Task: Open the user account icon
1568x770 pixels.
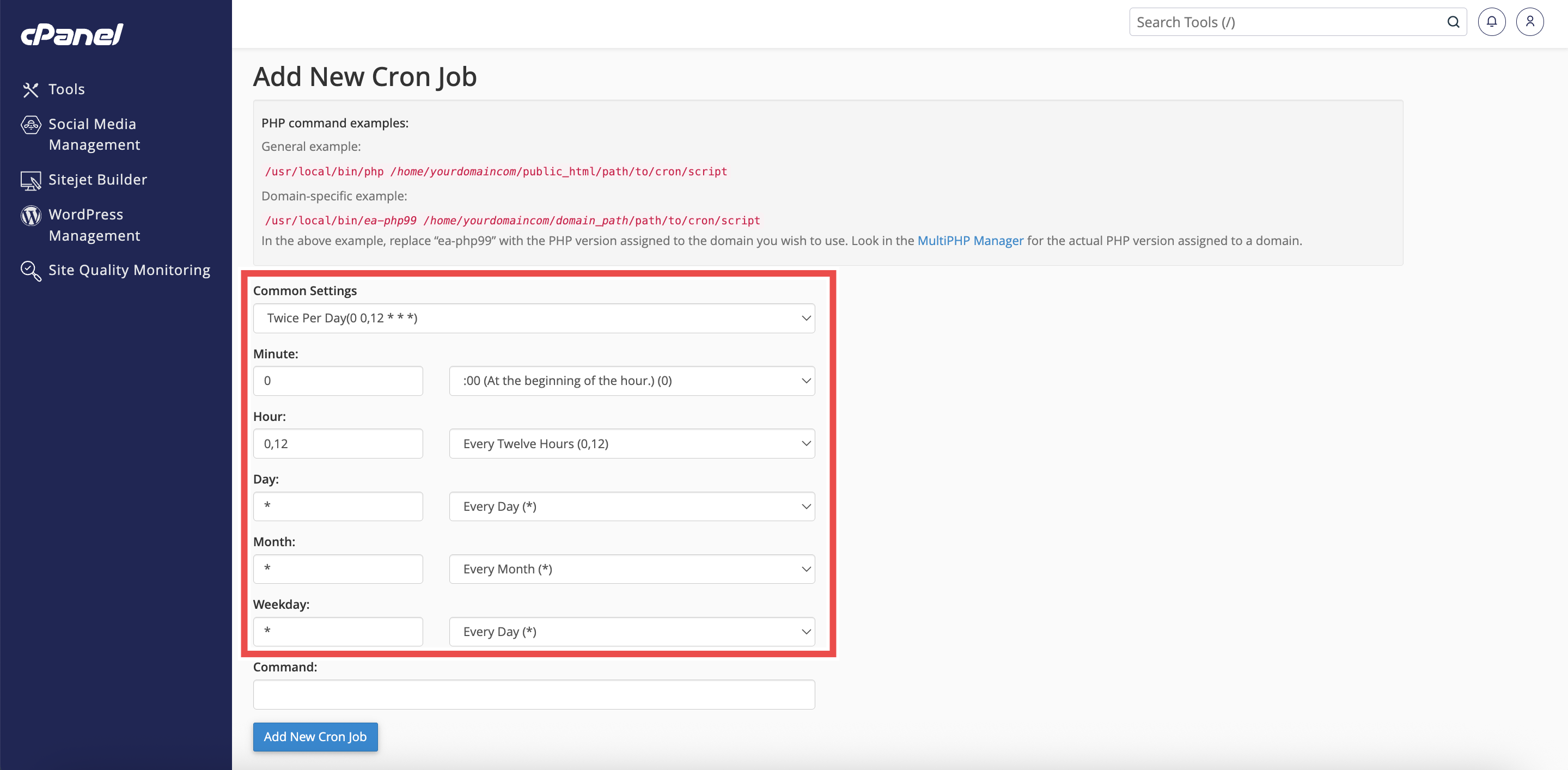Action: click(1529, 22)
